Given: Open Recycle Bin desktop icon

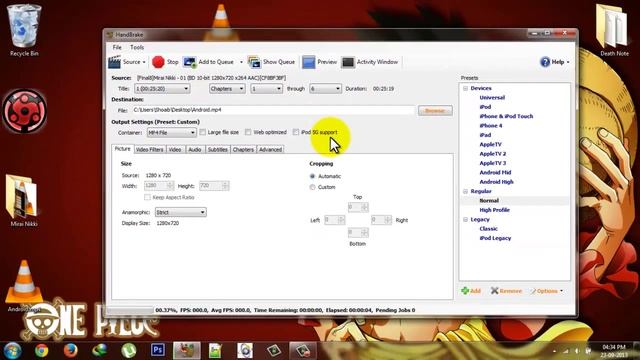Looking at the screenshot, I should [x=24, y=31].
